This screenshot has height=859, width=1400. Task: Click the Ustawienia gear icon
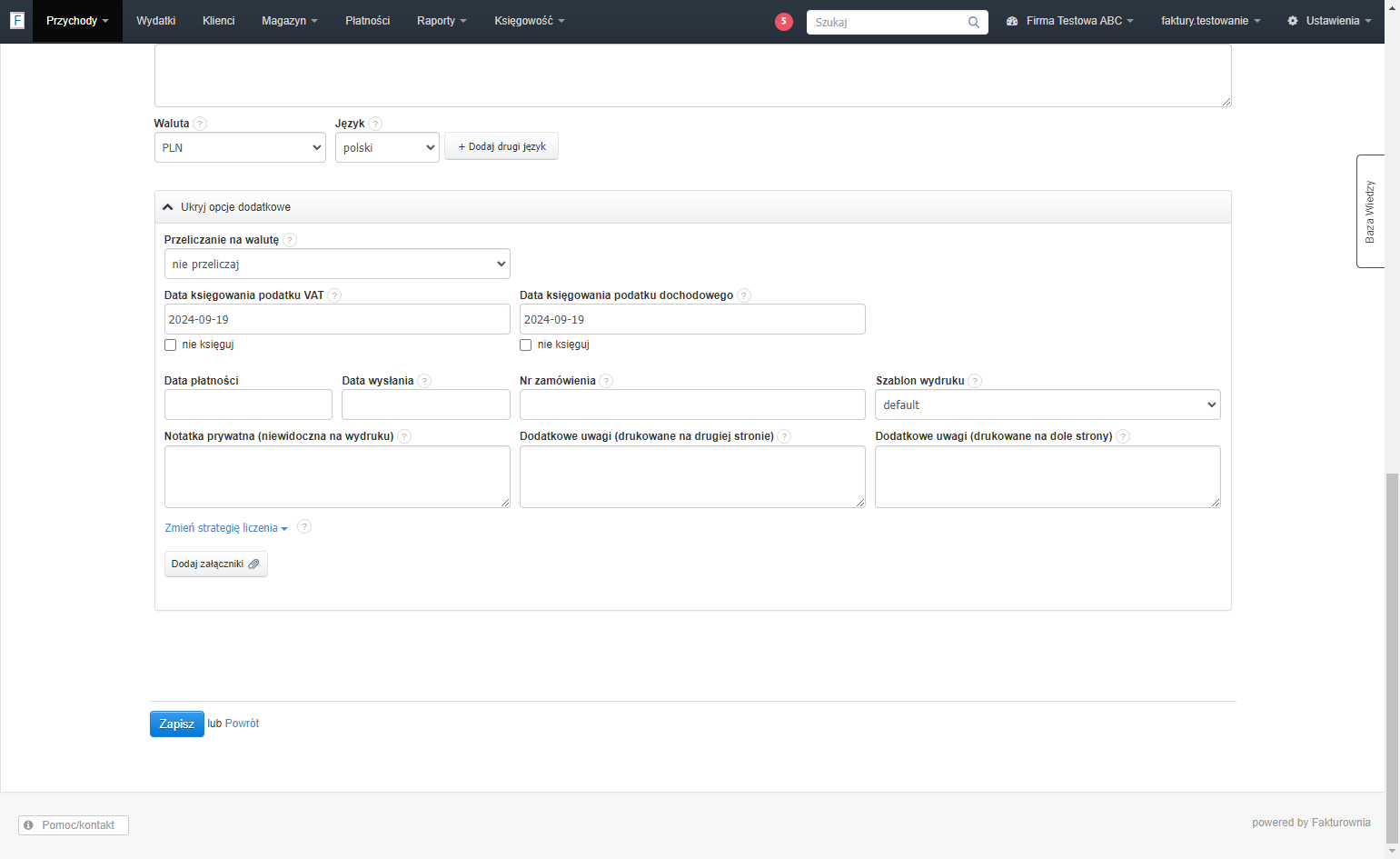(1293, 21)
